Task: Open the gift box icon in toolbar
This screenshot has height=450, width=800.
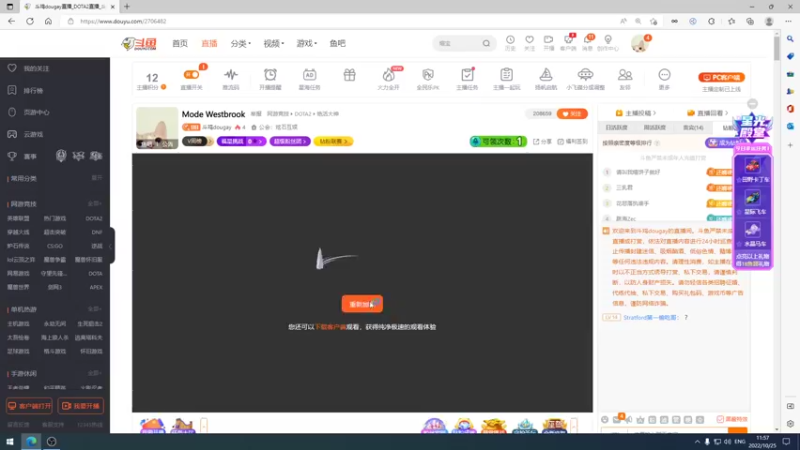Action: point(349,76)
